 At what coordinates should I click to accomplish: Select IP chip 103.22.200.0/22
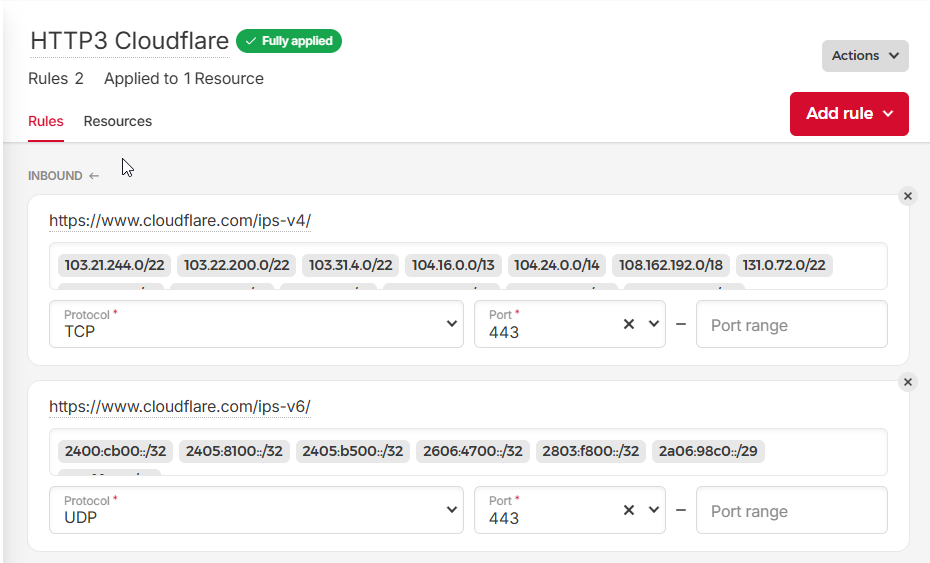point(236,265)
